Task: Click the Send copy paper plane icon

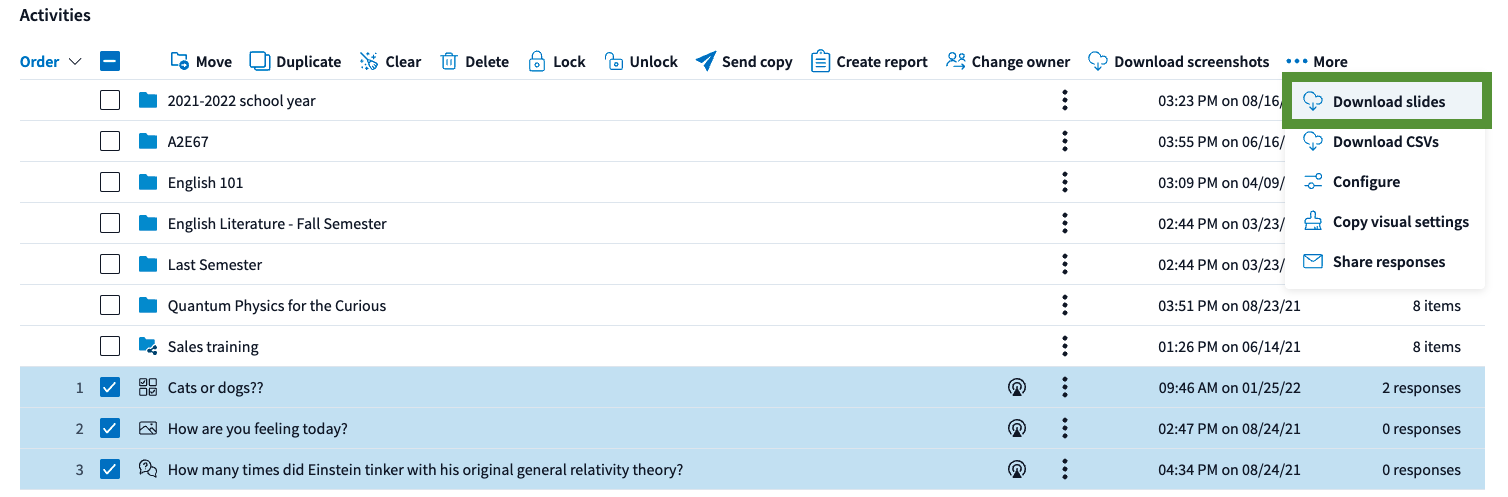Action: (706, 62)
